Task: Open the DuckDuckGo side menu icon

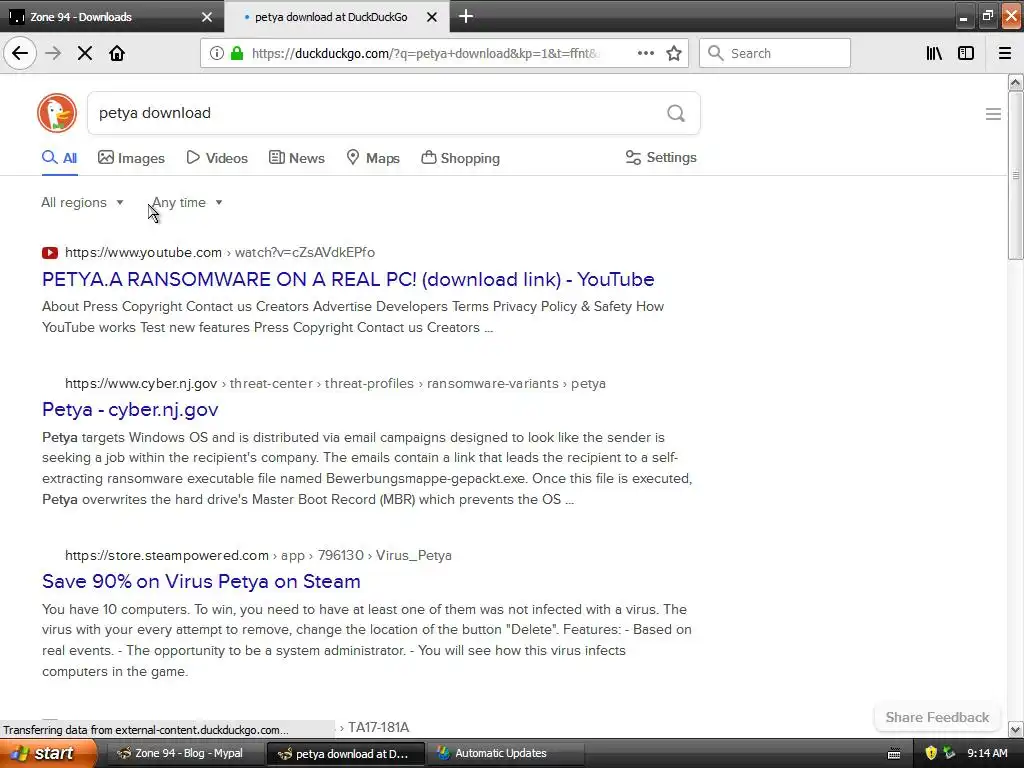Action: point(993,114)
